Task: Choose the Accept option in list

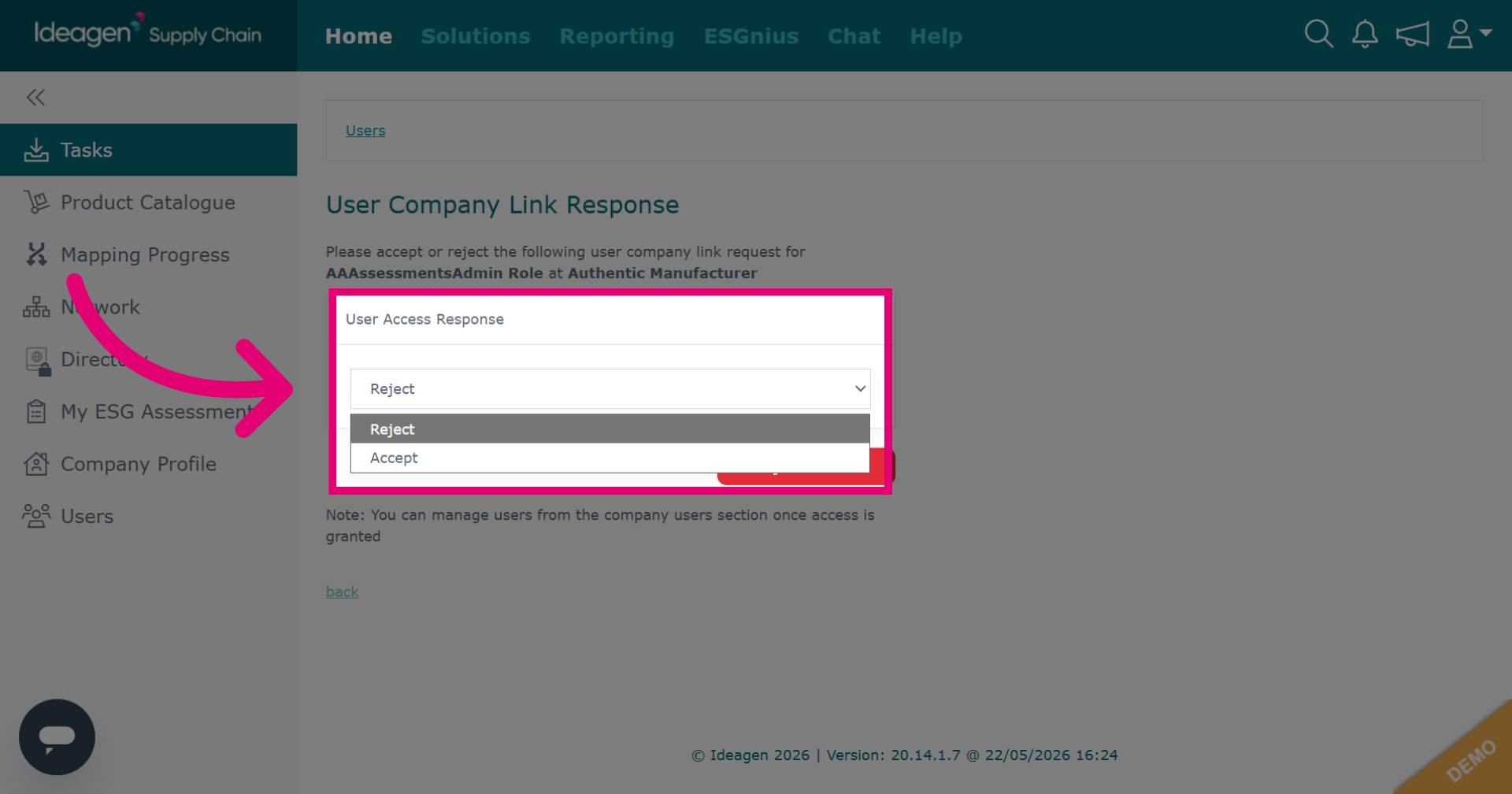Action: [x=610, y=458]
